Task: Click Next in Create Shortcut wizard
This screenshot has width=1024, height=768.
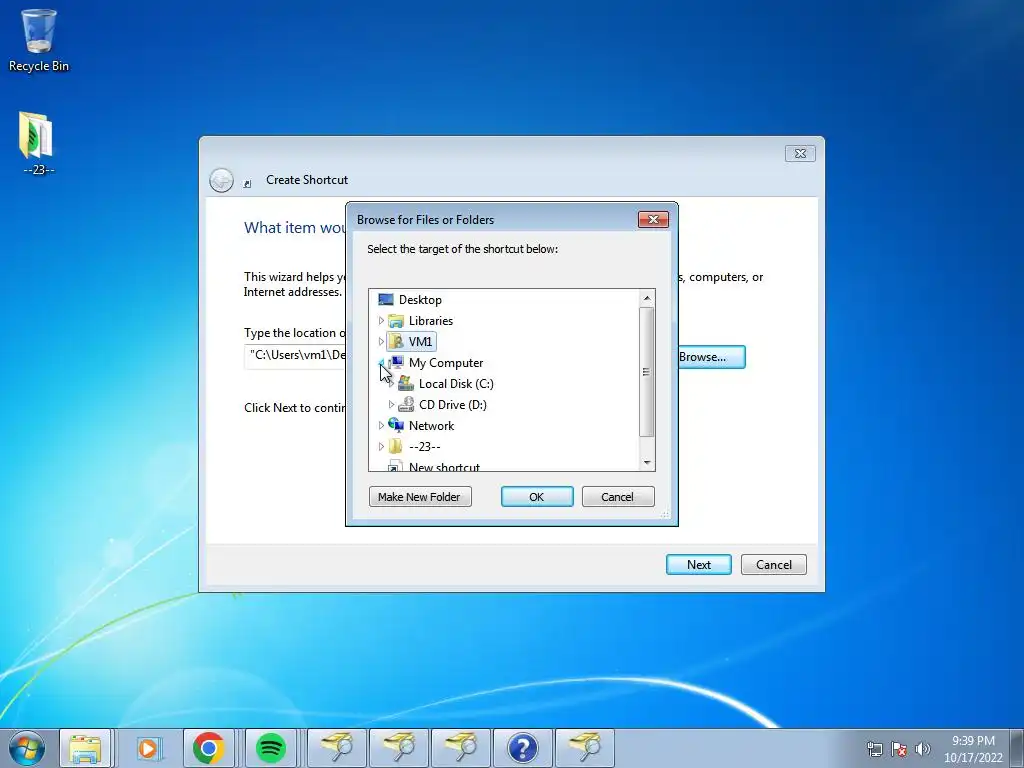Action: click(699, 565)
